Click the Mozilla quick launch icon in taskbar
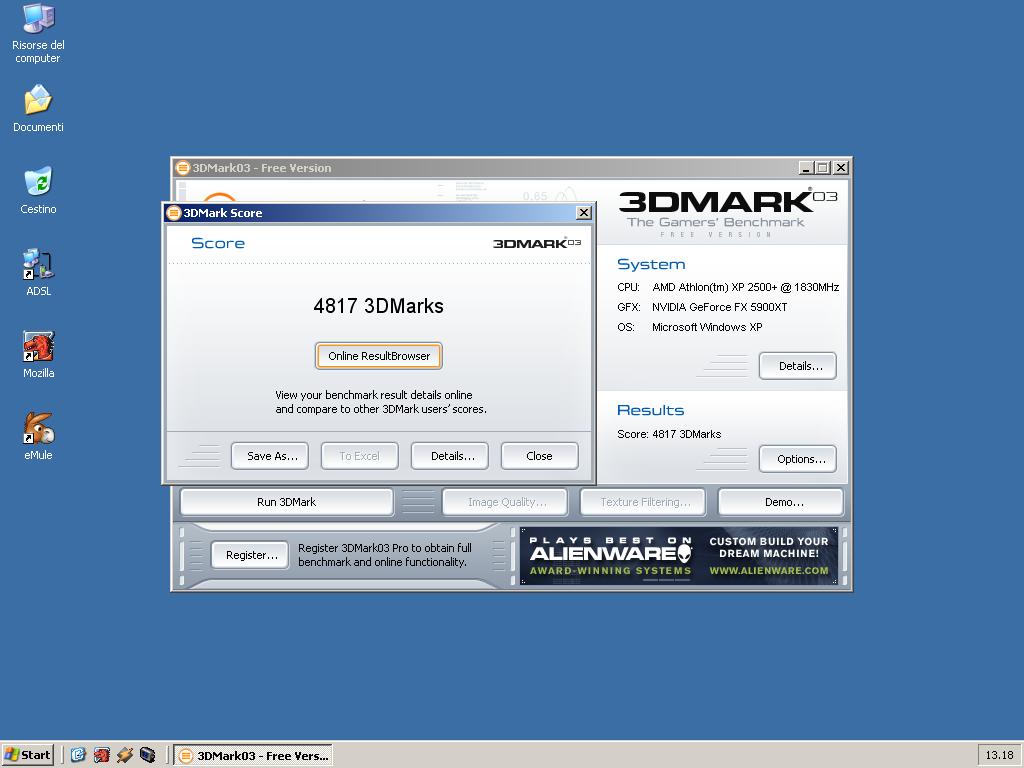Screen dimensions: 1024x768 pyautogui.click(x=101, y=755)
